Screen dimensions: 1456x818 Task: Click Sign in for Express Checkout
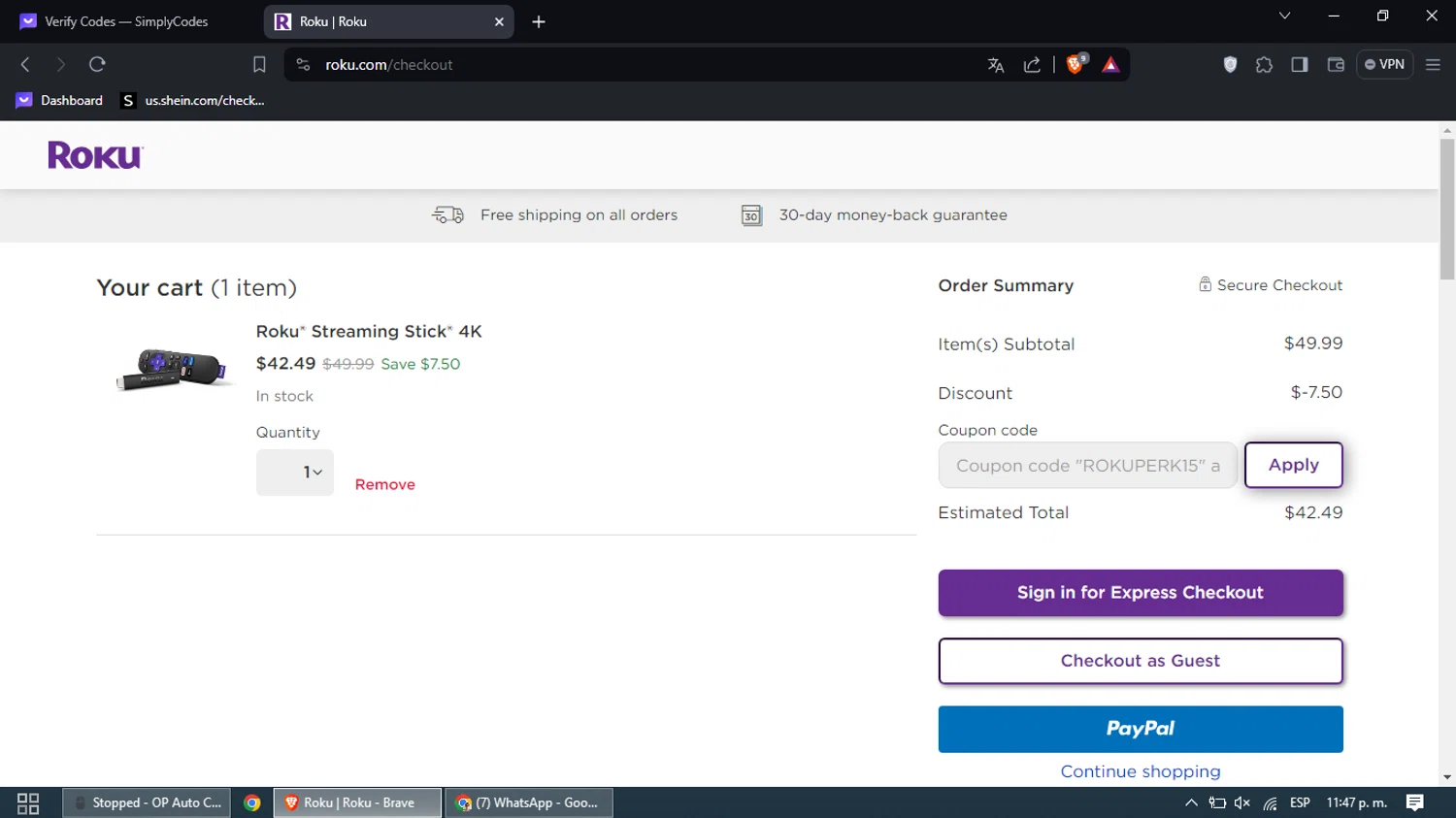point(1141,593)
